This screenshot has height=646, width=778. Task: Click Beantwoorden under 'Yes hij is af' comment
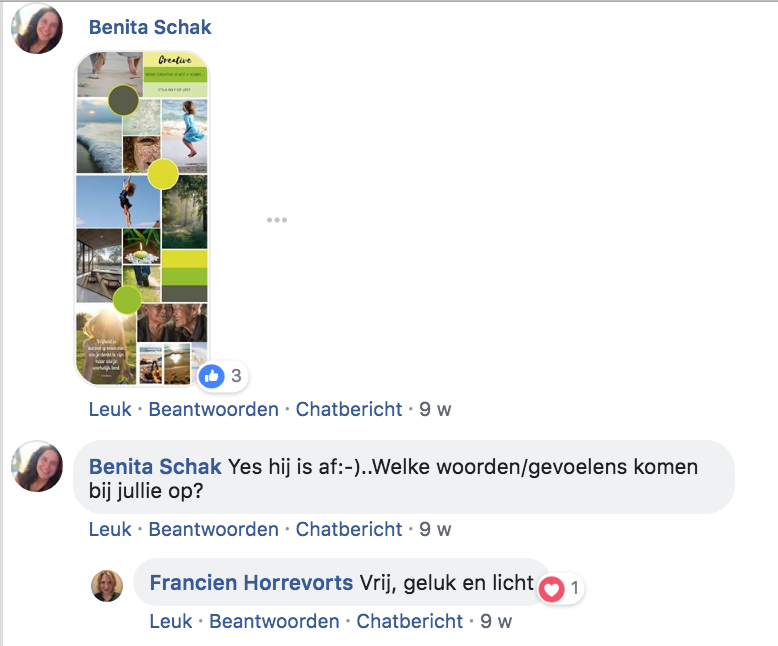click(x=213, y=529)
